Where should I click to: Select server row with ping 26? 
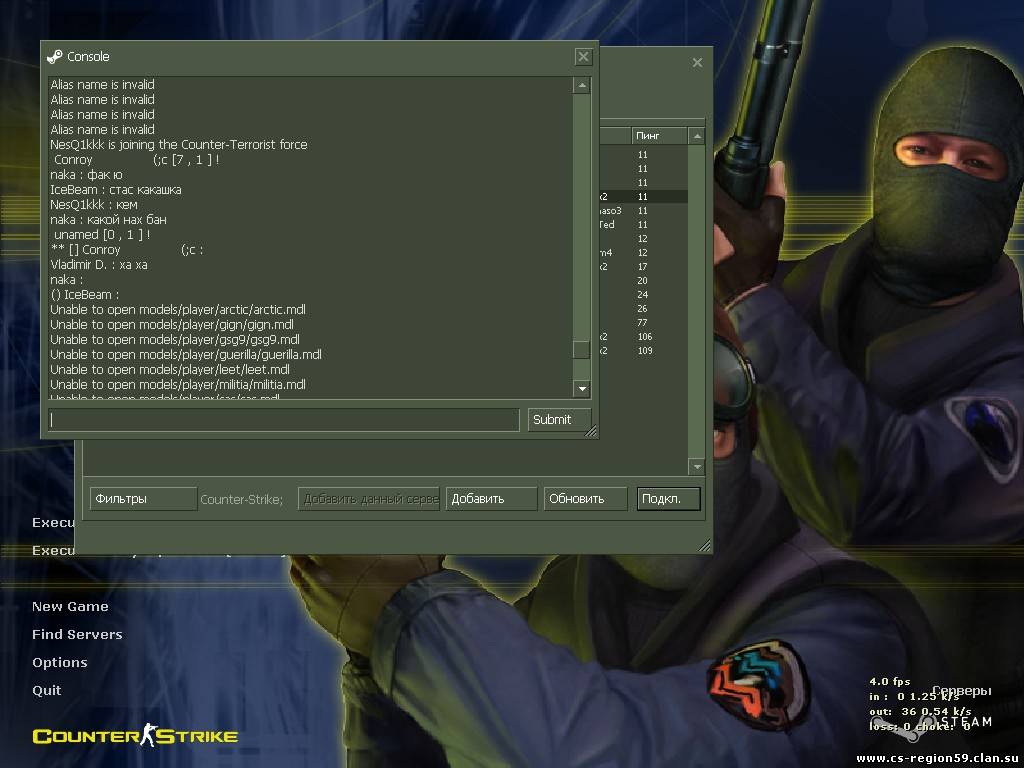tap(643, 309)
